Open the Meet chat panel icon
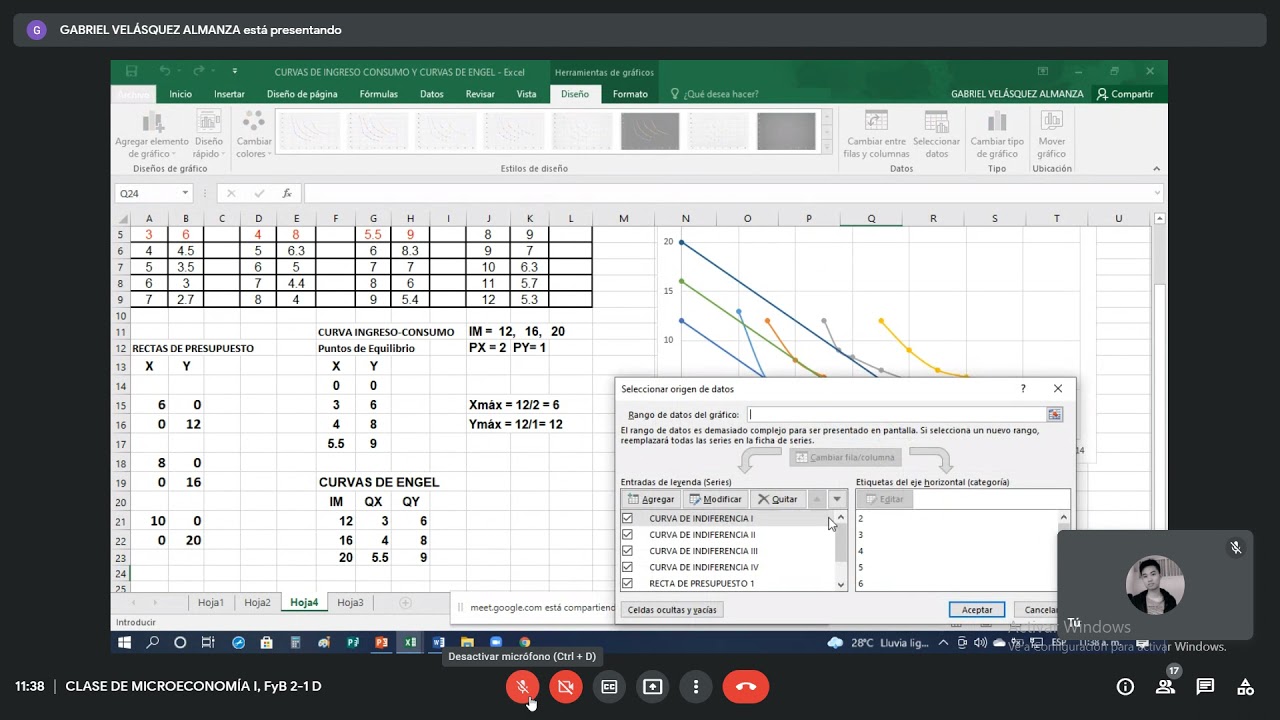This screenshot has height=720, width=1280. coord(1205,686)
